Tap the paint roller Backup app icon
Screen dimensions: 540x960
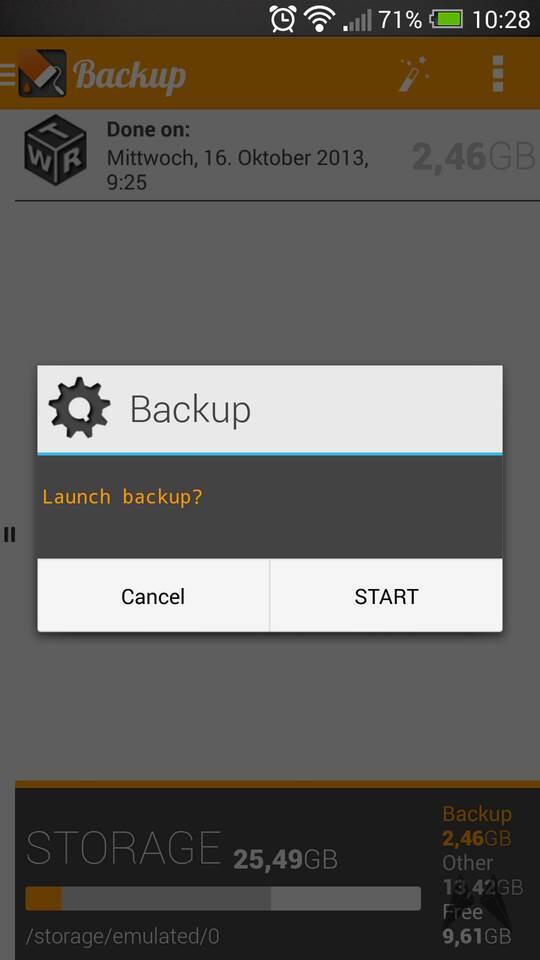click(x=42, y=73)
